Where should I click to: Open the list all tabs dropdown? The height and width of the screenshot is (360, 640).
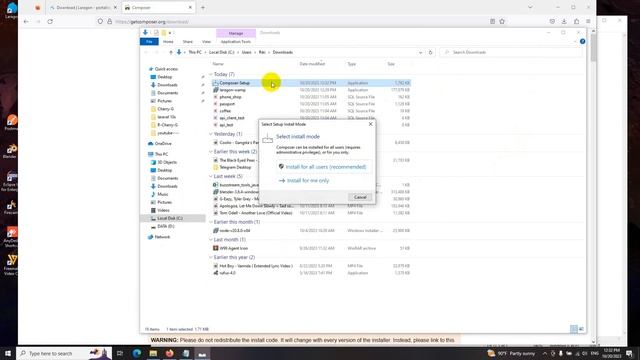click(x=530, y=7)
